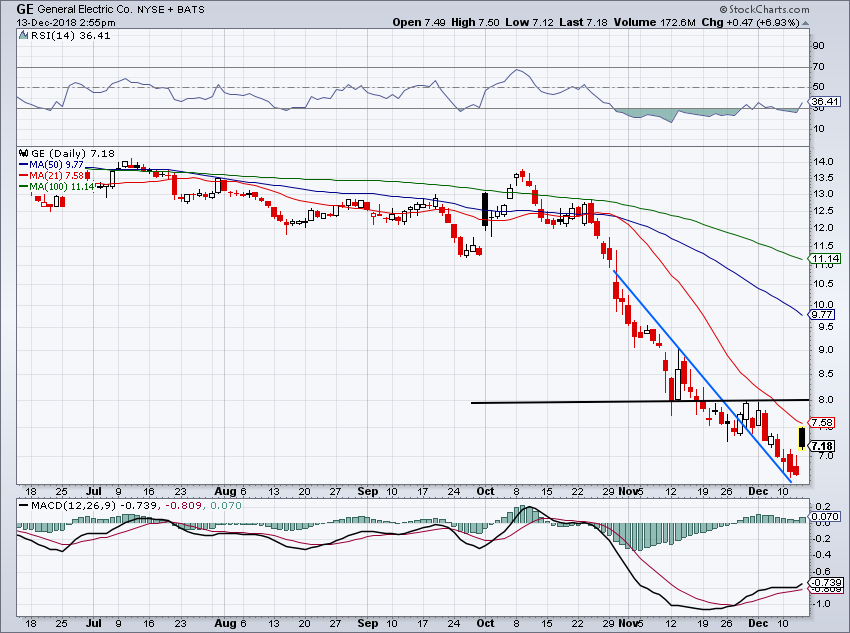Click the 7.58 red MA price tag
Image resolution: width=850 pixels, height=633 pixels.
(x=823, y=423)
